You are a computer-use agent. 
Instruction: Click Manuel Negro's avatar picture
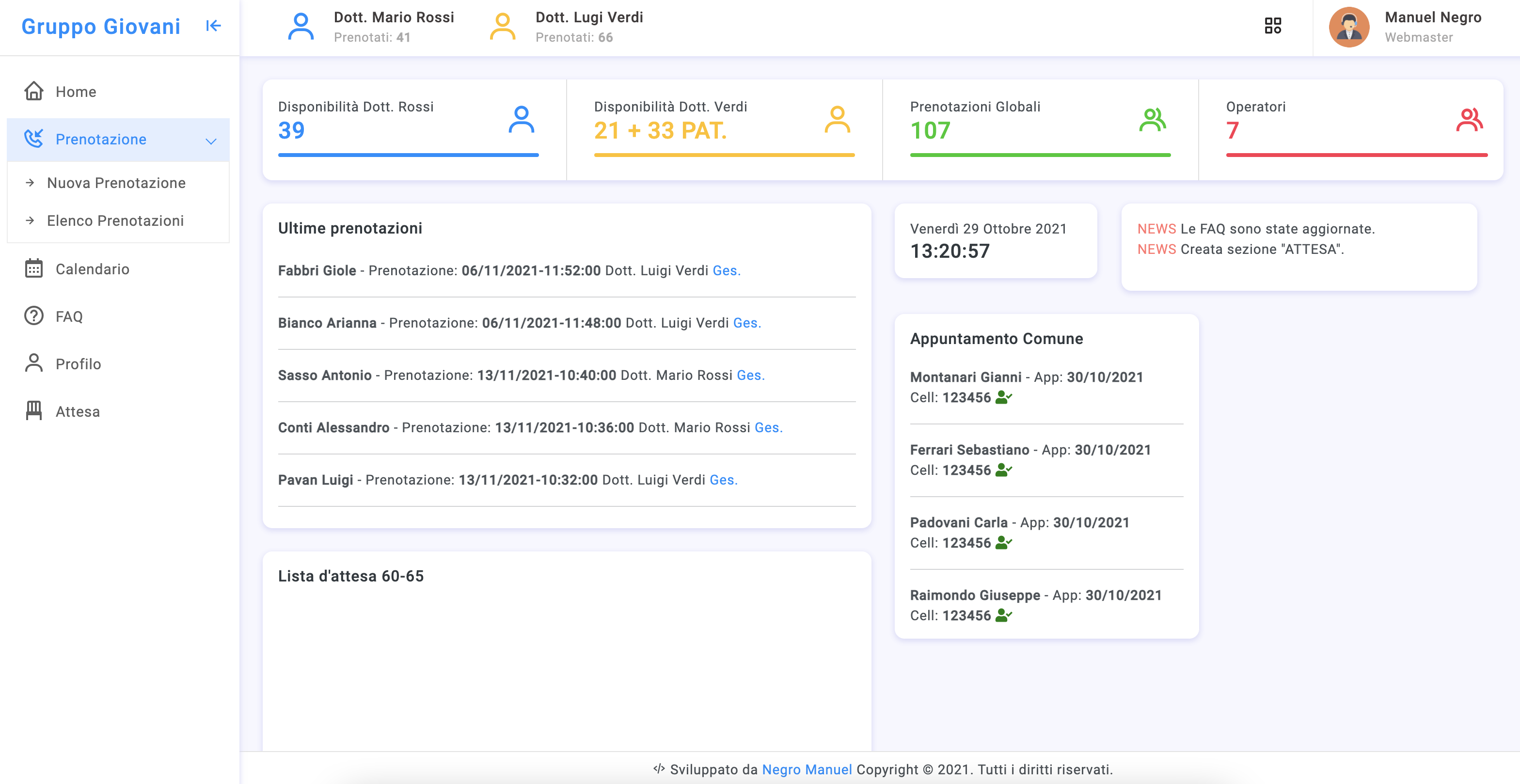pyautogui.click(x=1348, y=27)
